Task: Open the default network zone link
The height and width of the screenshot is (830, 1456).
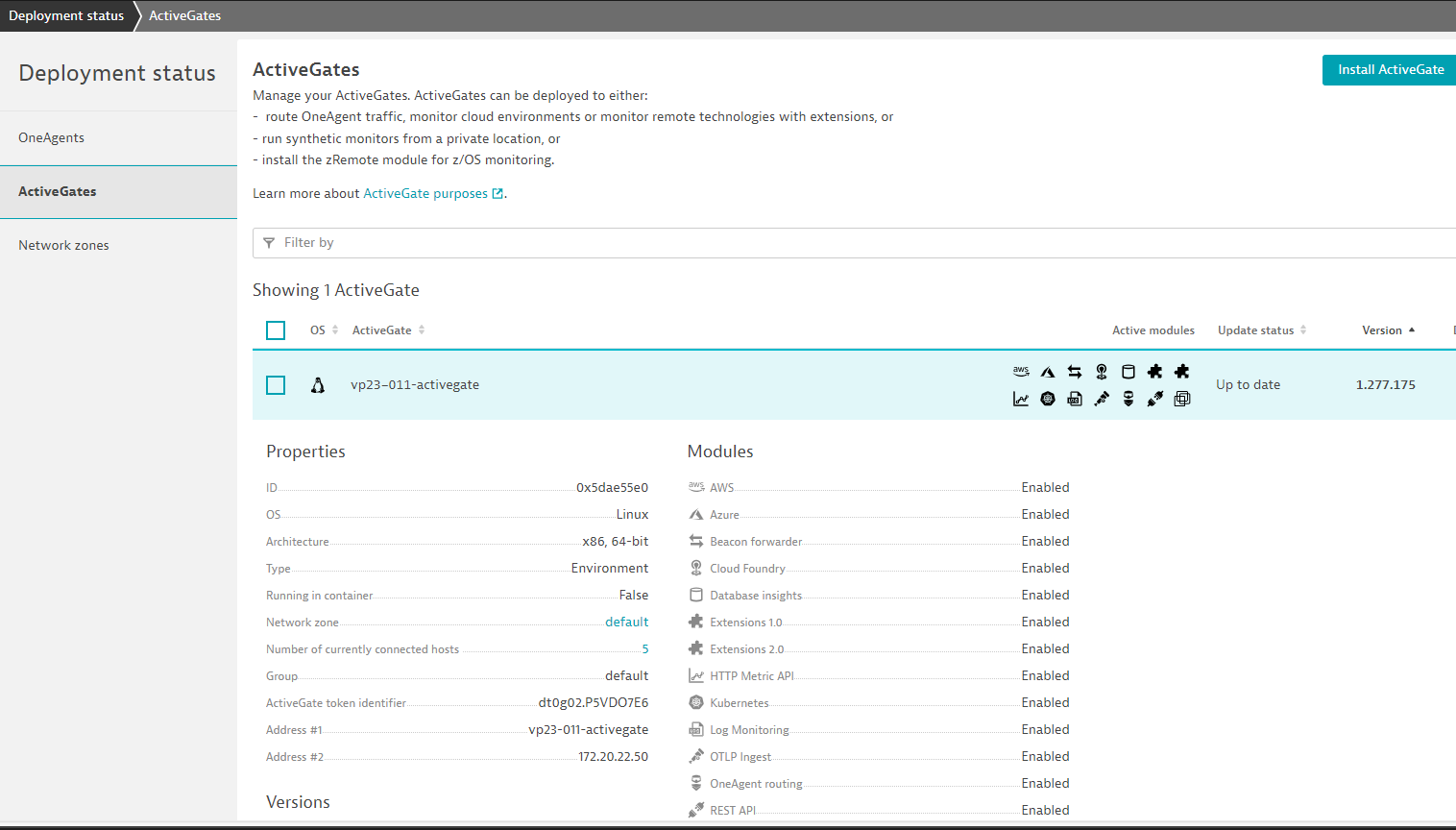Action: click(x=627, y=622)
